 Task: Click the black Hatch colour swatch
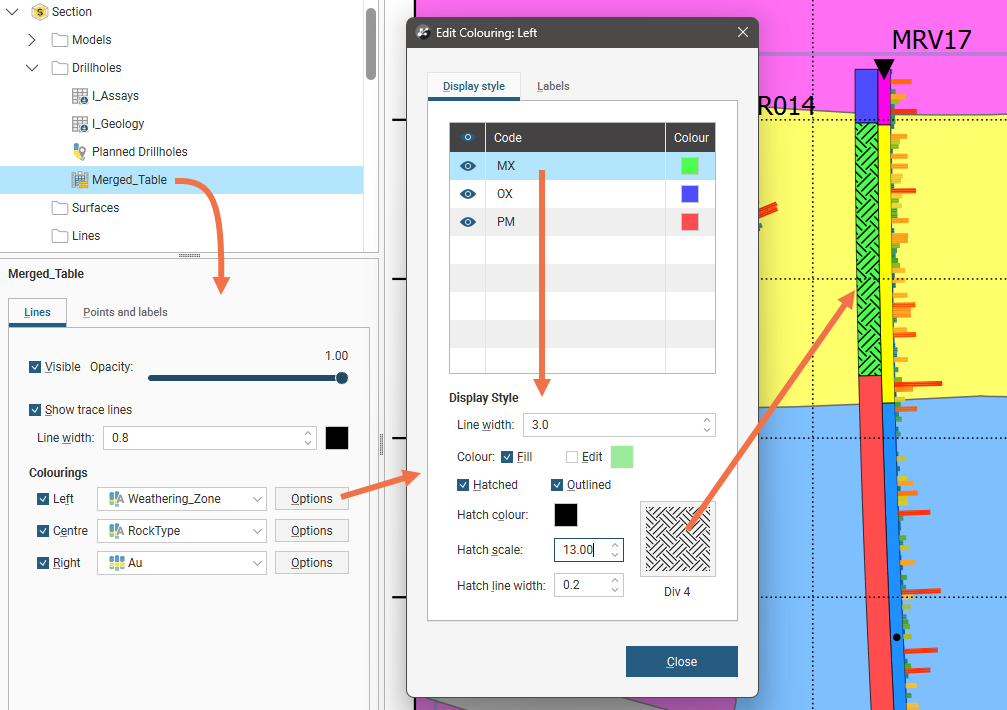(x=565, y=515)
